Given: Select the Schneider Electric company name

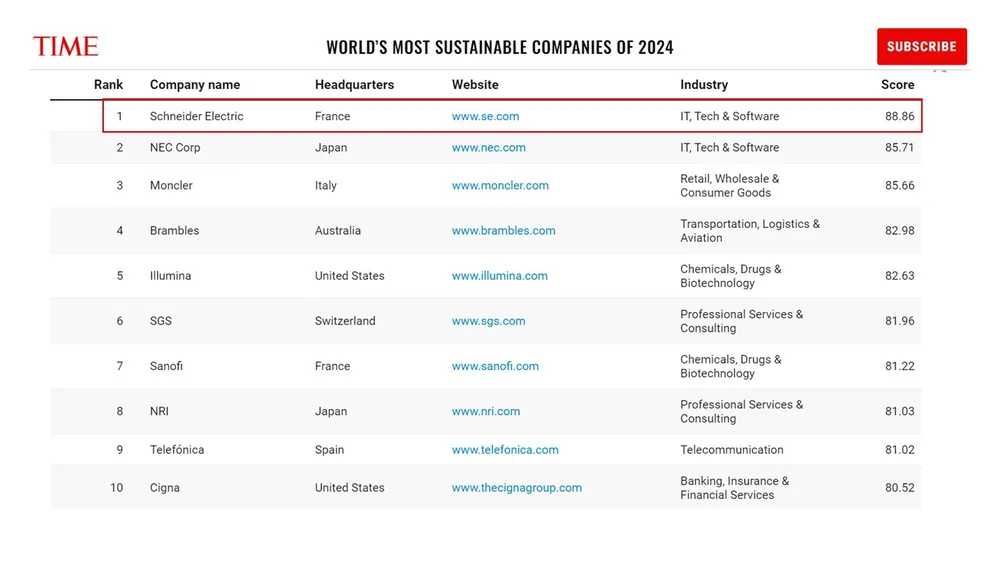Looking at the screenshot, I should pyautogui.click(x=196, y=116).
